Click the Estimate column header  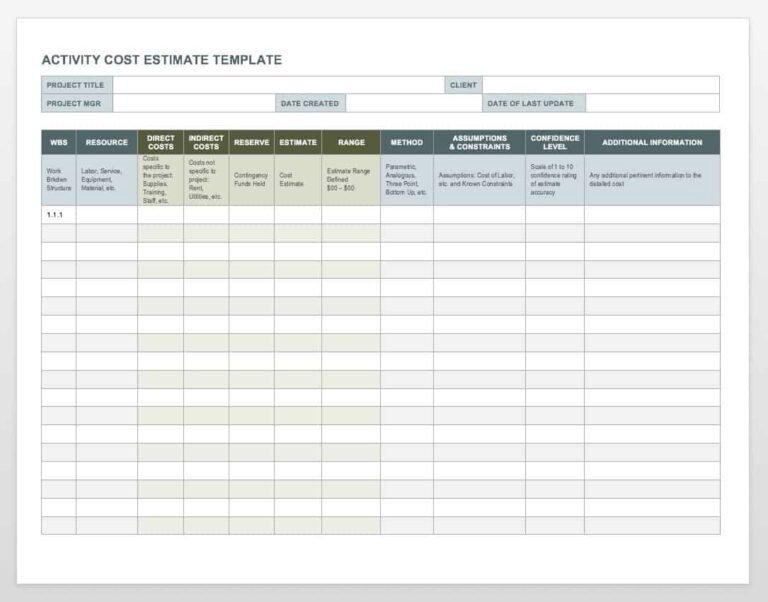point(298,142)
